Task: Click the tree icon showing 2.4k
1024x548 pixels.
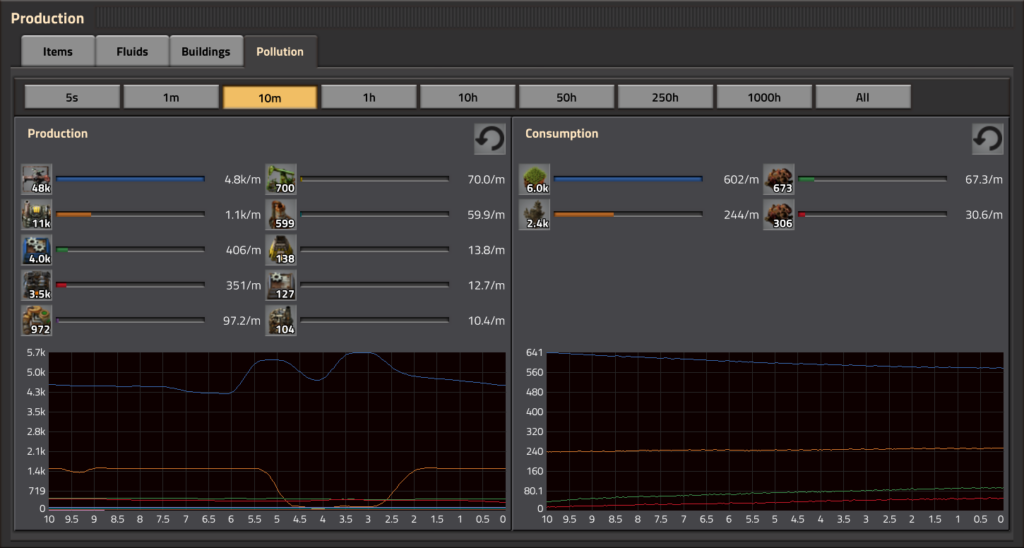Action: point(534,215)
